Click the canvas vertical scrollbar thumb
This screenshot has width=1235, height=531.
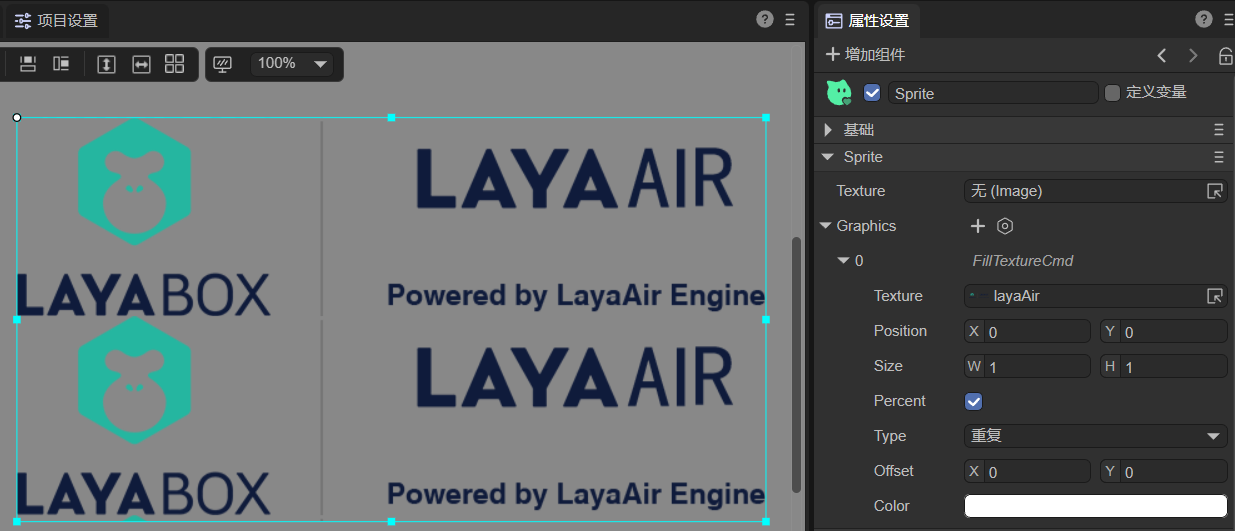click(x=796, y=364)
